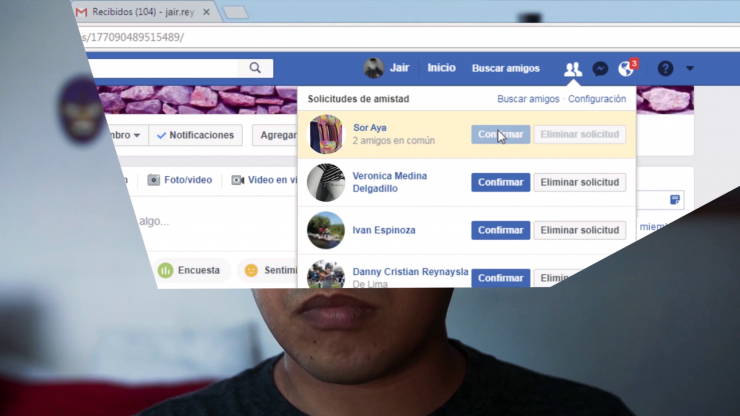Click the Agregar button

pos(275,136)
